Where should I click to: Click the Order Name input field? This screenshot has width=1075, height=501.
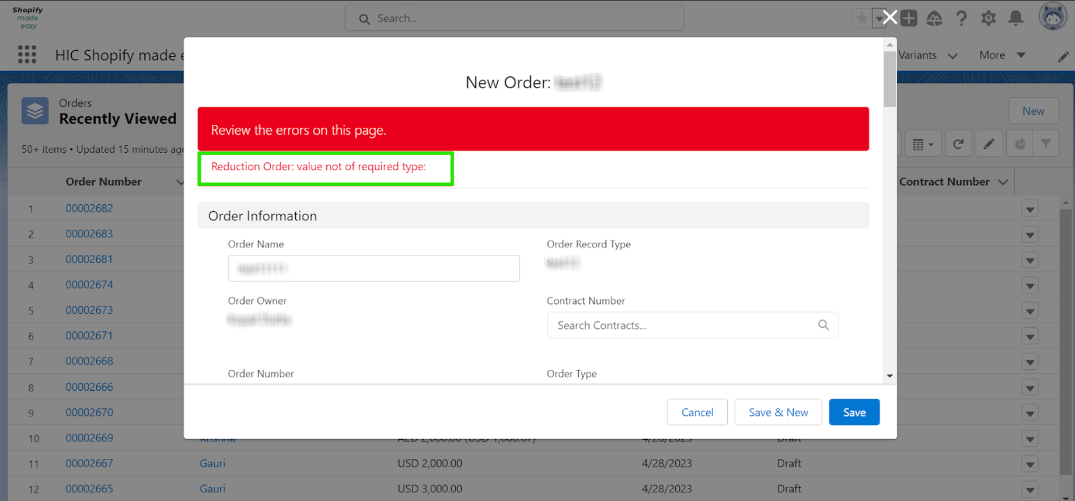(374, 269)
